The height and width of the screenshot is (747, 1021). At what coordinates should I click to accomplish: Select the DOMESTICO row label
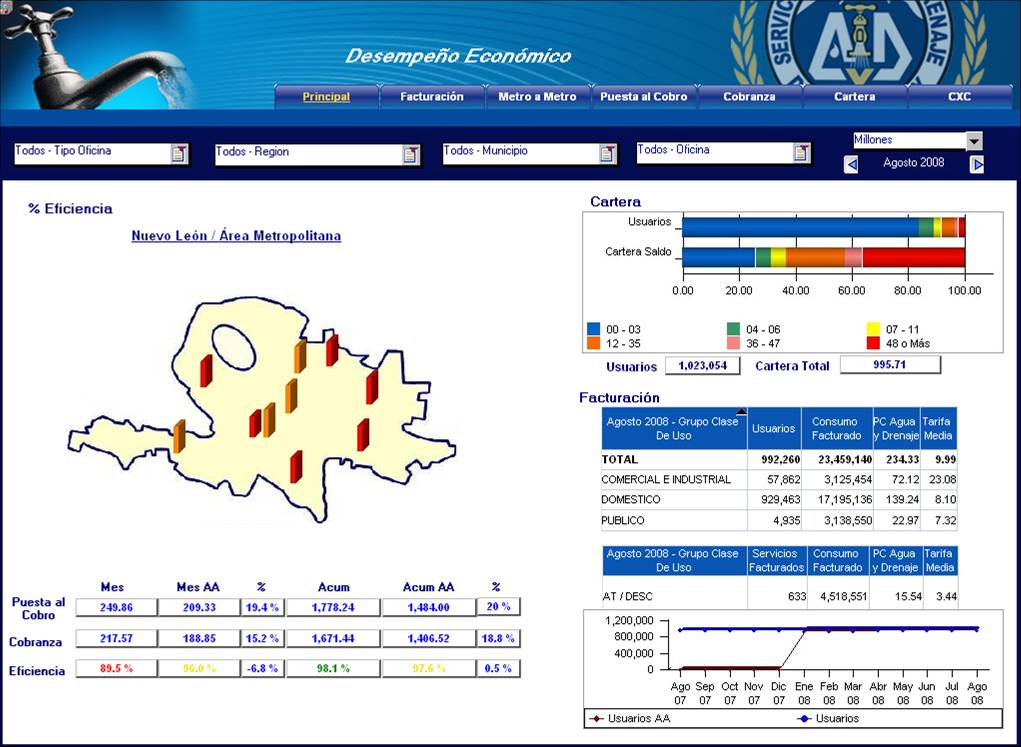631,500
